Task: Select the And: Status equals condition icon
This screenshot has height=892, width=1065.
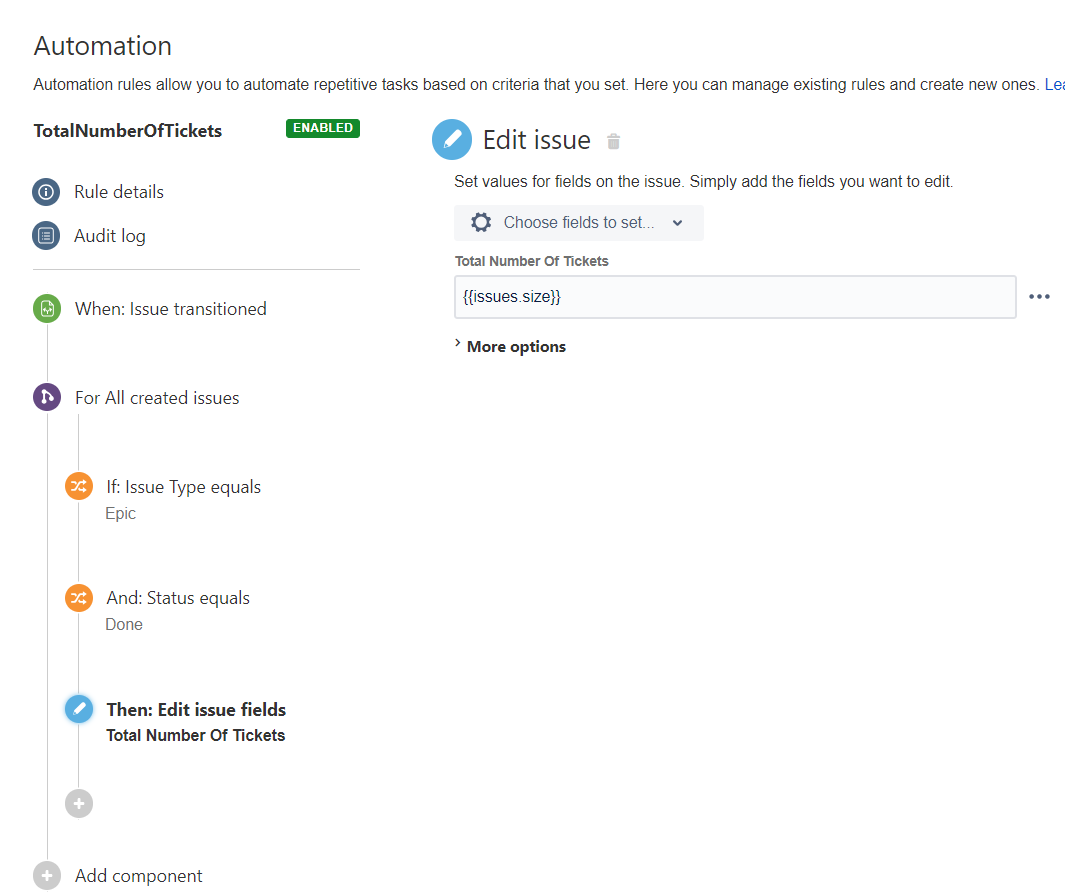Action: pyautogui.click(x=79, y=597)
